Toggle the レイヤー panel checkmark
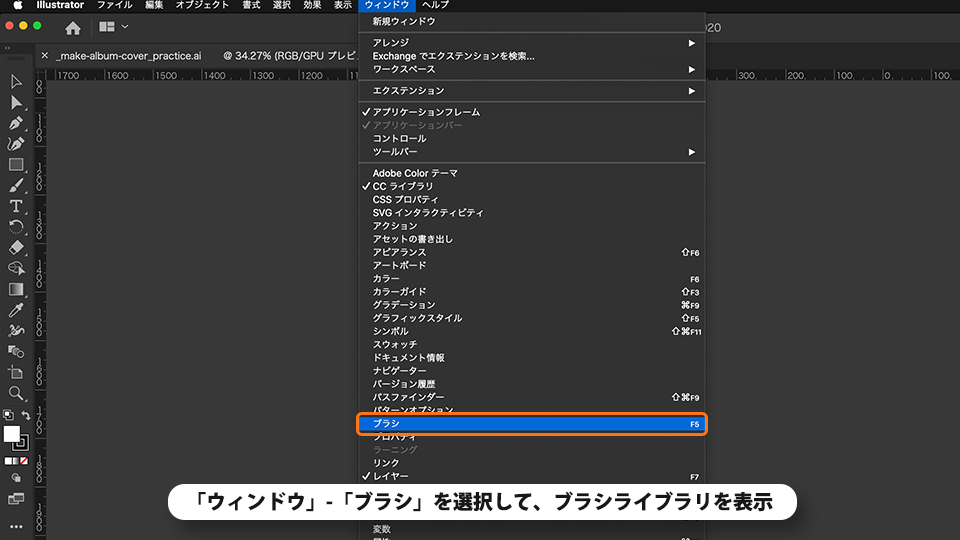The image size is (960, 540). point(531,476)
